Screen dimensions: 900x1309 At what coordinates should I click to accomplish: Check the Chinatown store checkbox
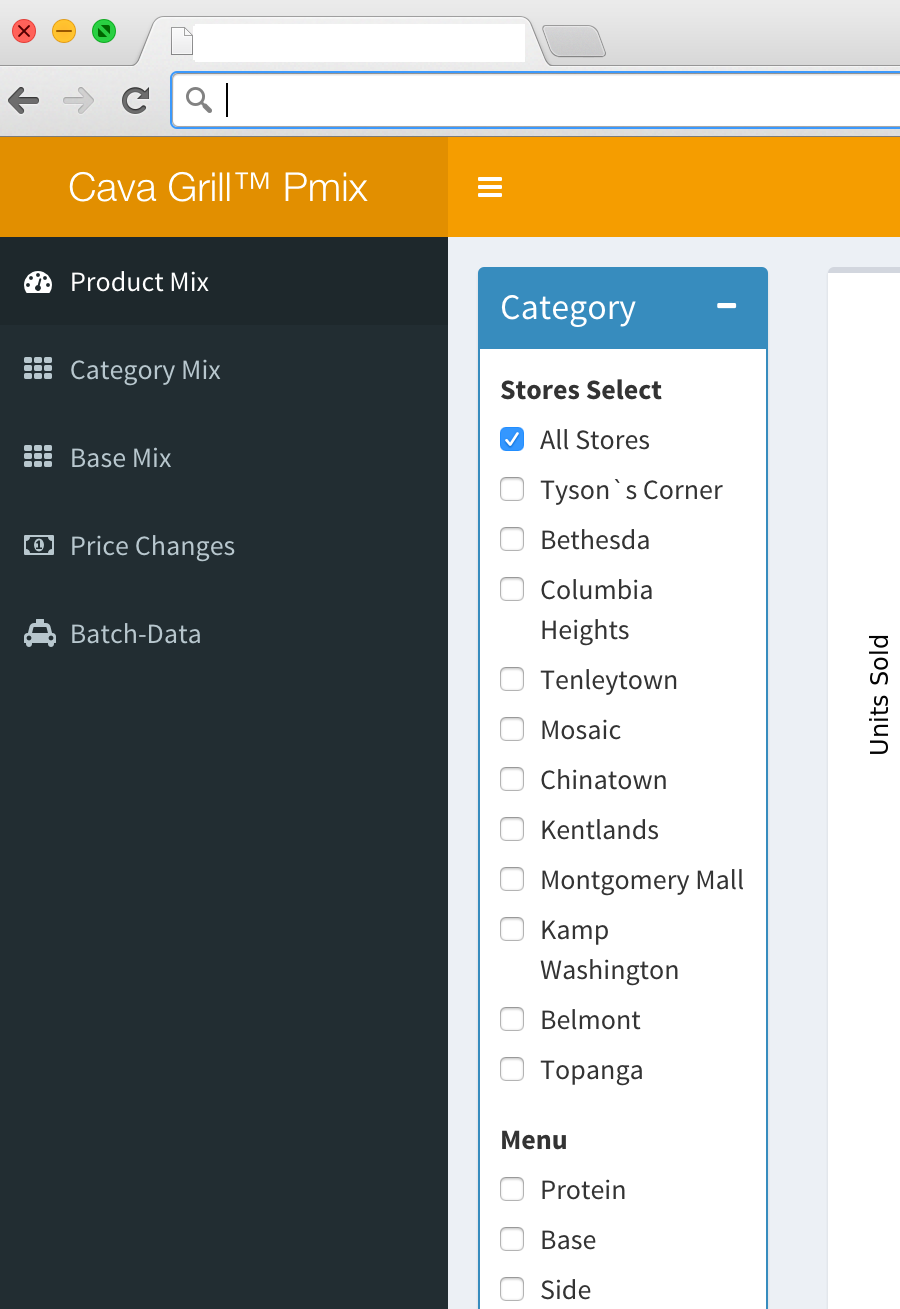[512, 780]
